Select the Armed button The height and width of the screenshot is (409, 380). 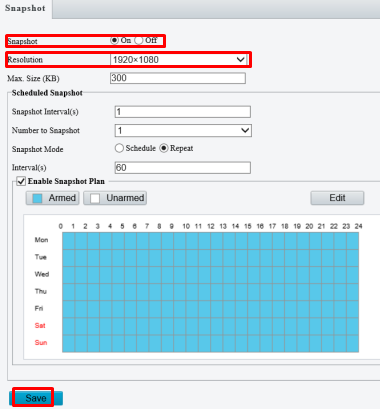pos(53,198)
